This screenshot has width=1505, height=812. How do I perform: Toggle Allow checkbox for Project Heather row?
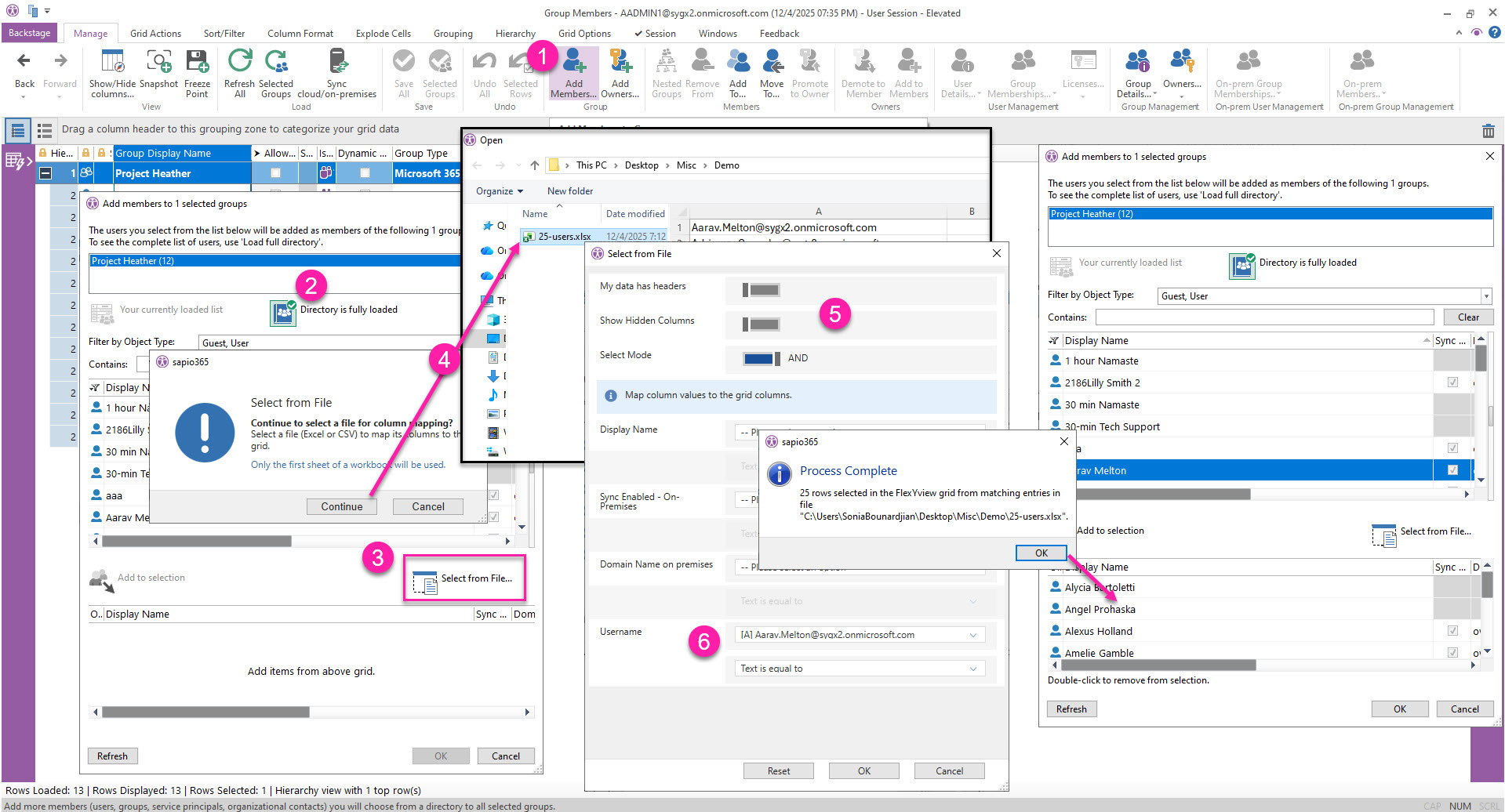(x=275, y=173)
